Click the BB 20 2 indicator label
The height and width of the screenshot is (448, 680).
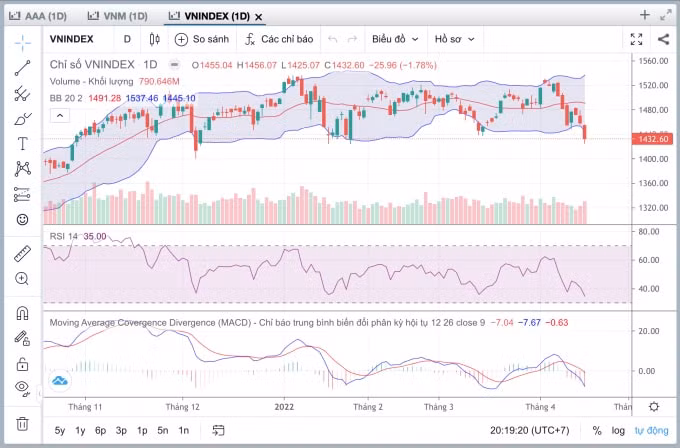pyautogui.click(x=66, y=98)
